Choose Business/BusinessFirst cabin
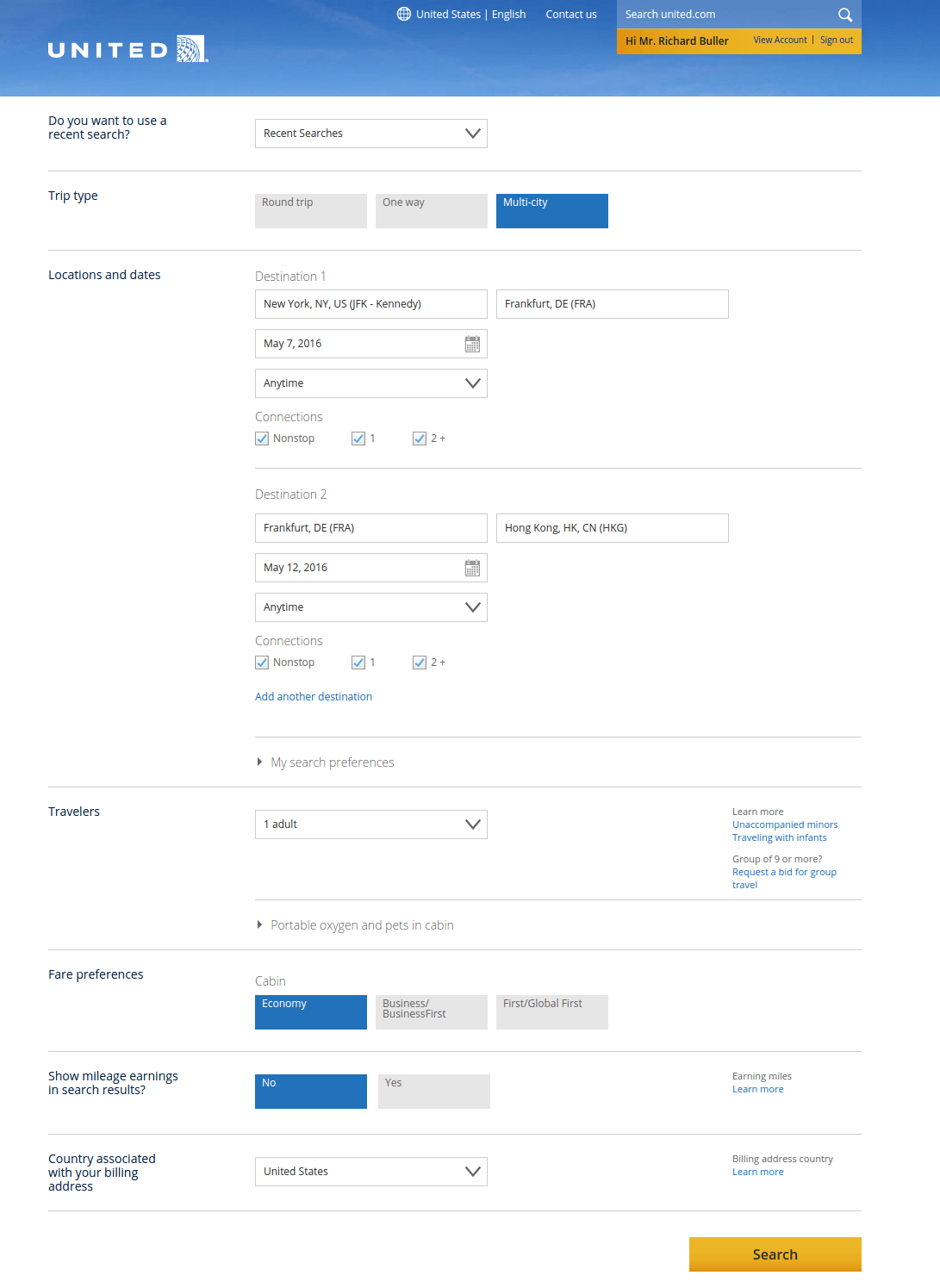Viewport: 940px width, 1288px height. [x=432, y=1012]
